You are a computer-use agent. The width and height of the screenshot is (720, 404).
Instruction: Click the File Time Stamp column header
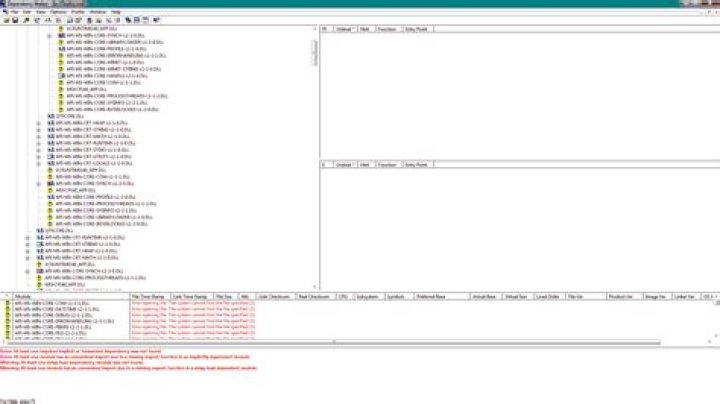click(x=150, y=297)
